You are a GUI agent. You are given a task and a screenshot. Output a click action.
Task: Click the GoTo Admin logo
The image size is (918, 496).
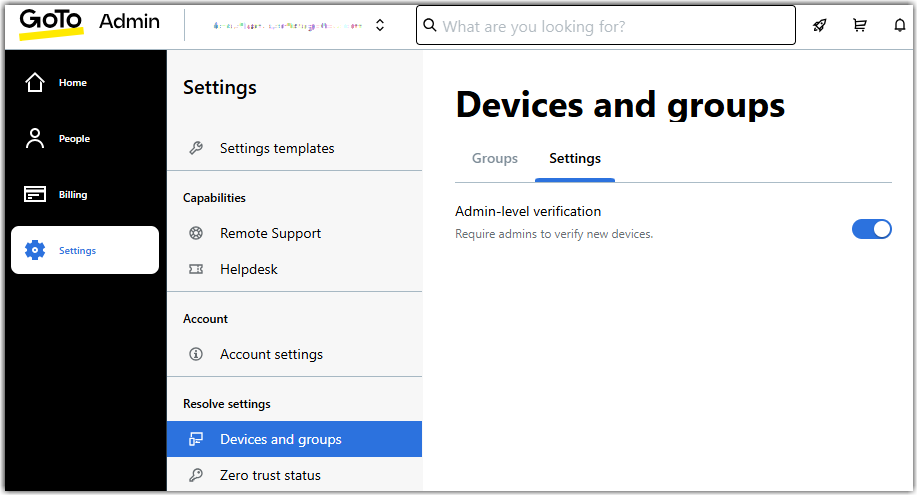89,25
